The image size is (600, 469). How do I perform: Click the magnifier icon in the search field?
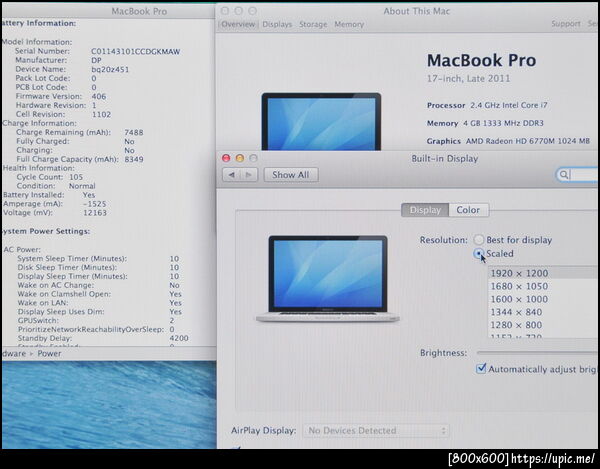(x=564, y=175)
